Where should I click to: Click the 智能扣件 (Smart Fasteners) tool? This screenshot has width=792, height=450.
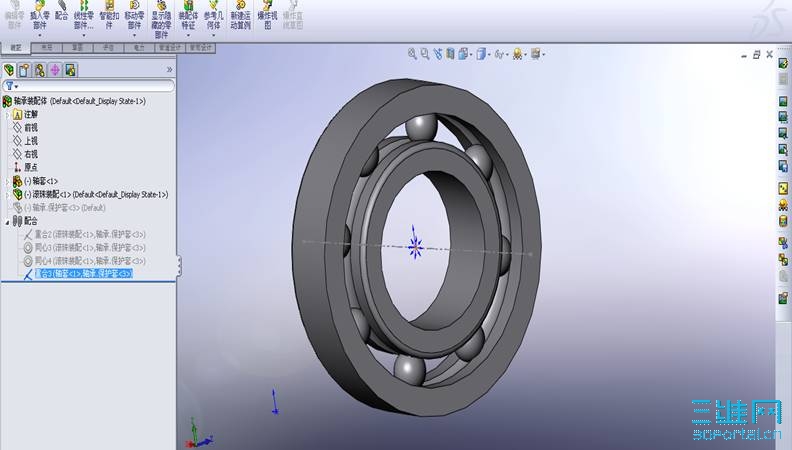pyautogui.click(x=109, y=15)
